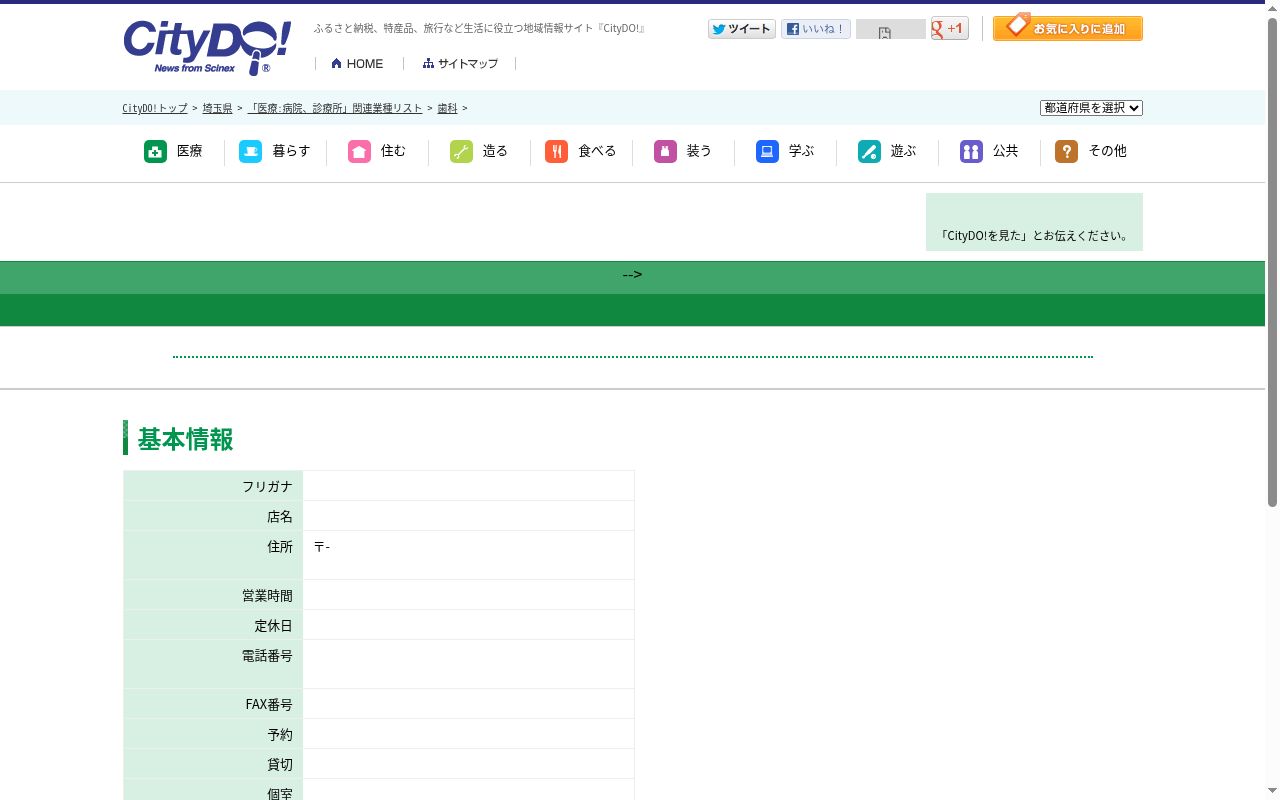Image resolution: width=1280 pixels, height=800 pixels.
Task: Click the Google +1 icon button
Action: point(949,29)
